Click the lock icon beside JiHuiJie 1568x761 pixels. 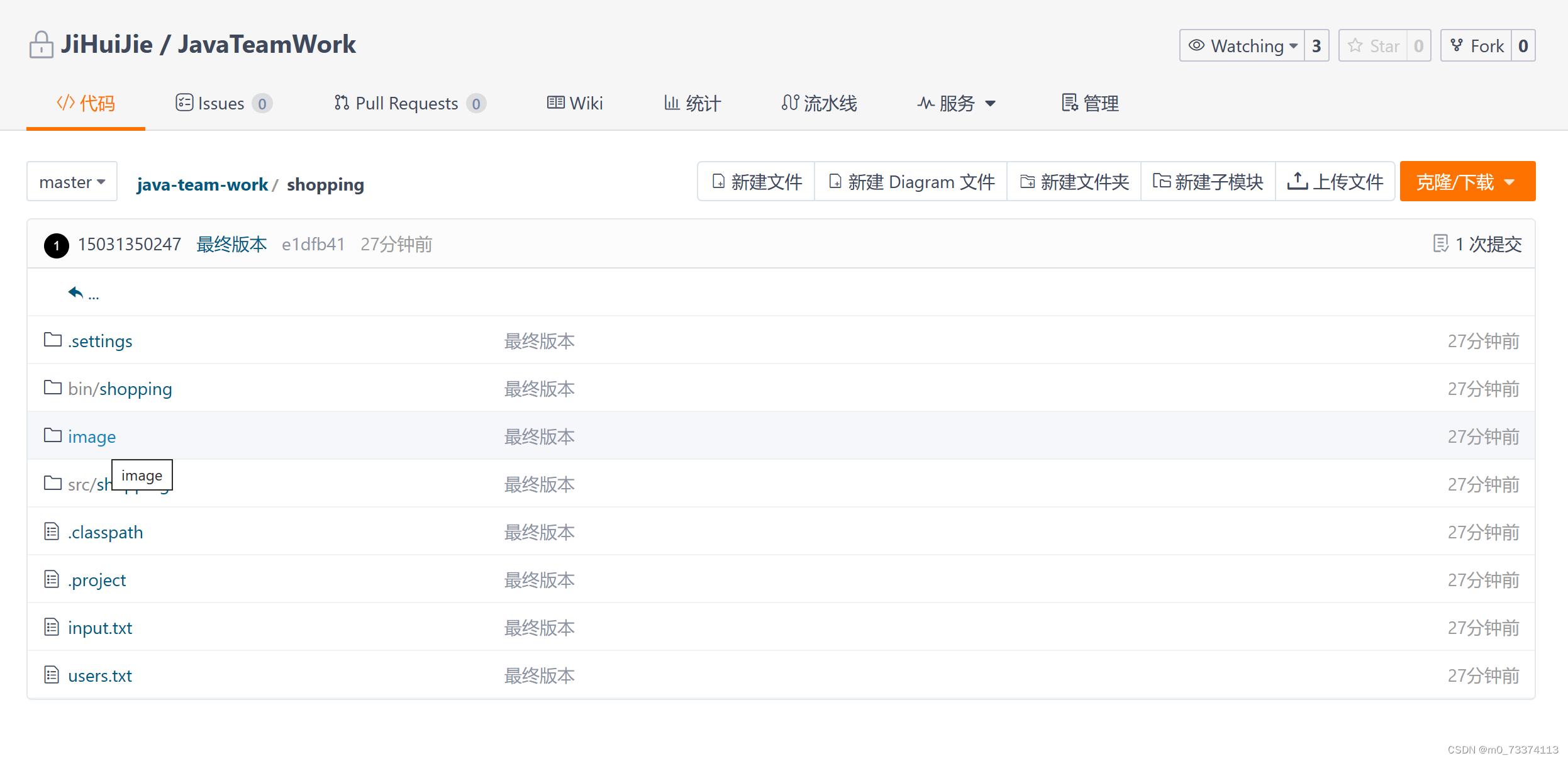click(x=42, y=45)
